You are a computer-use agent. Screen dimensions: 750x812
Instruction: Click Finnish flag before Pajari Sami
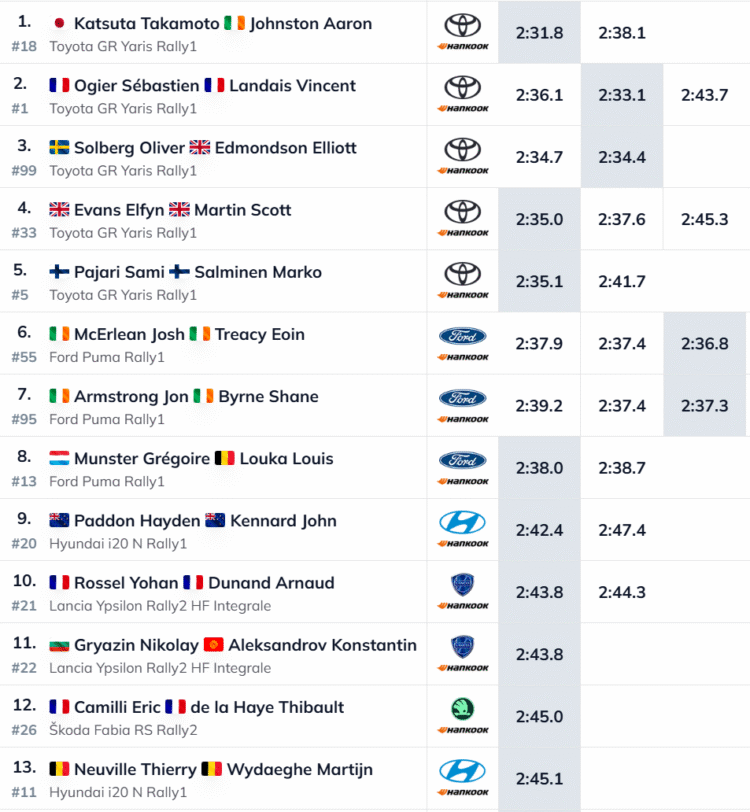59,272
